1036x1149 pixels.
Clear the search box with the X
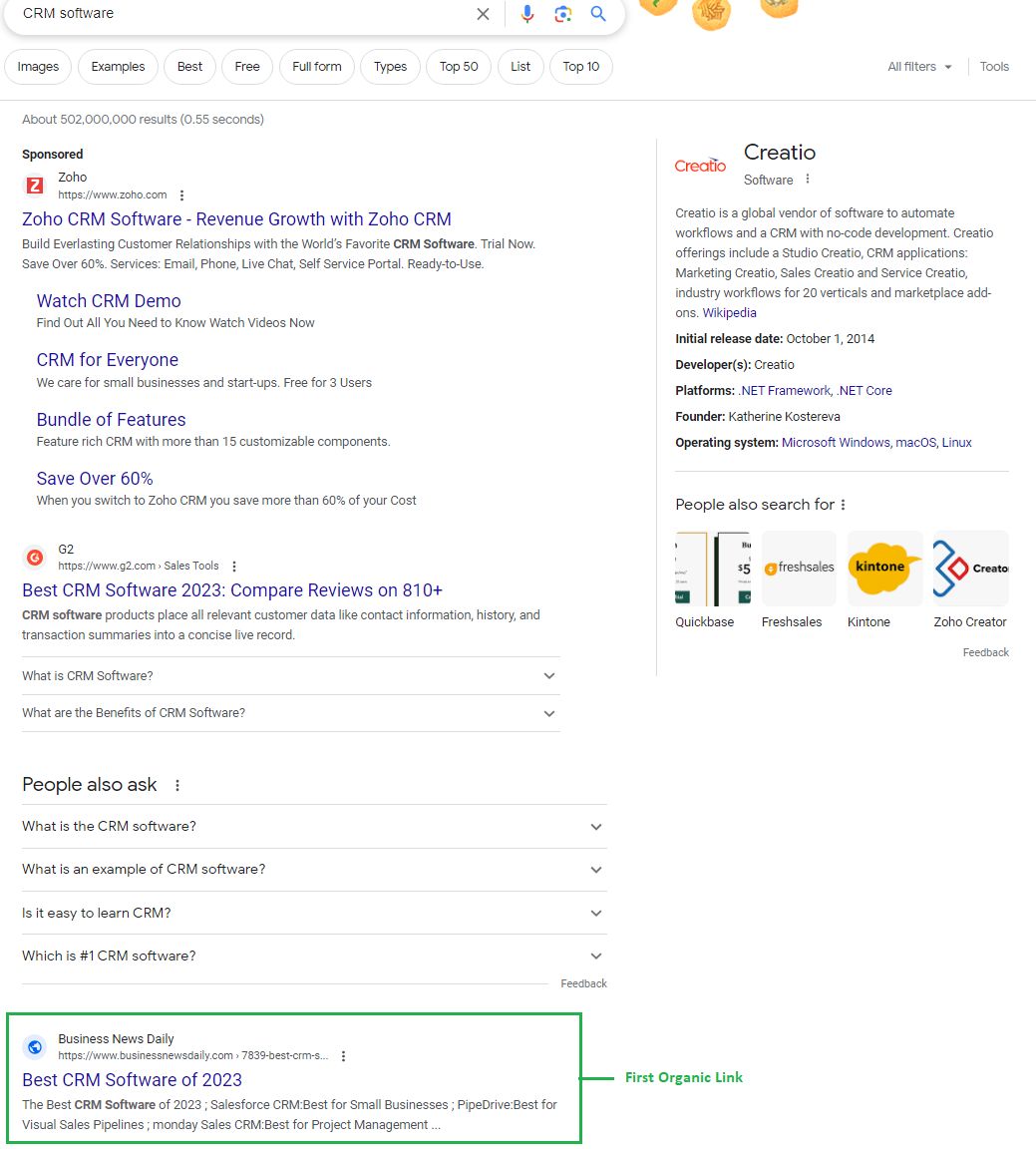pos(483,15)
